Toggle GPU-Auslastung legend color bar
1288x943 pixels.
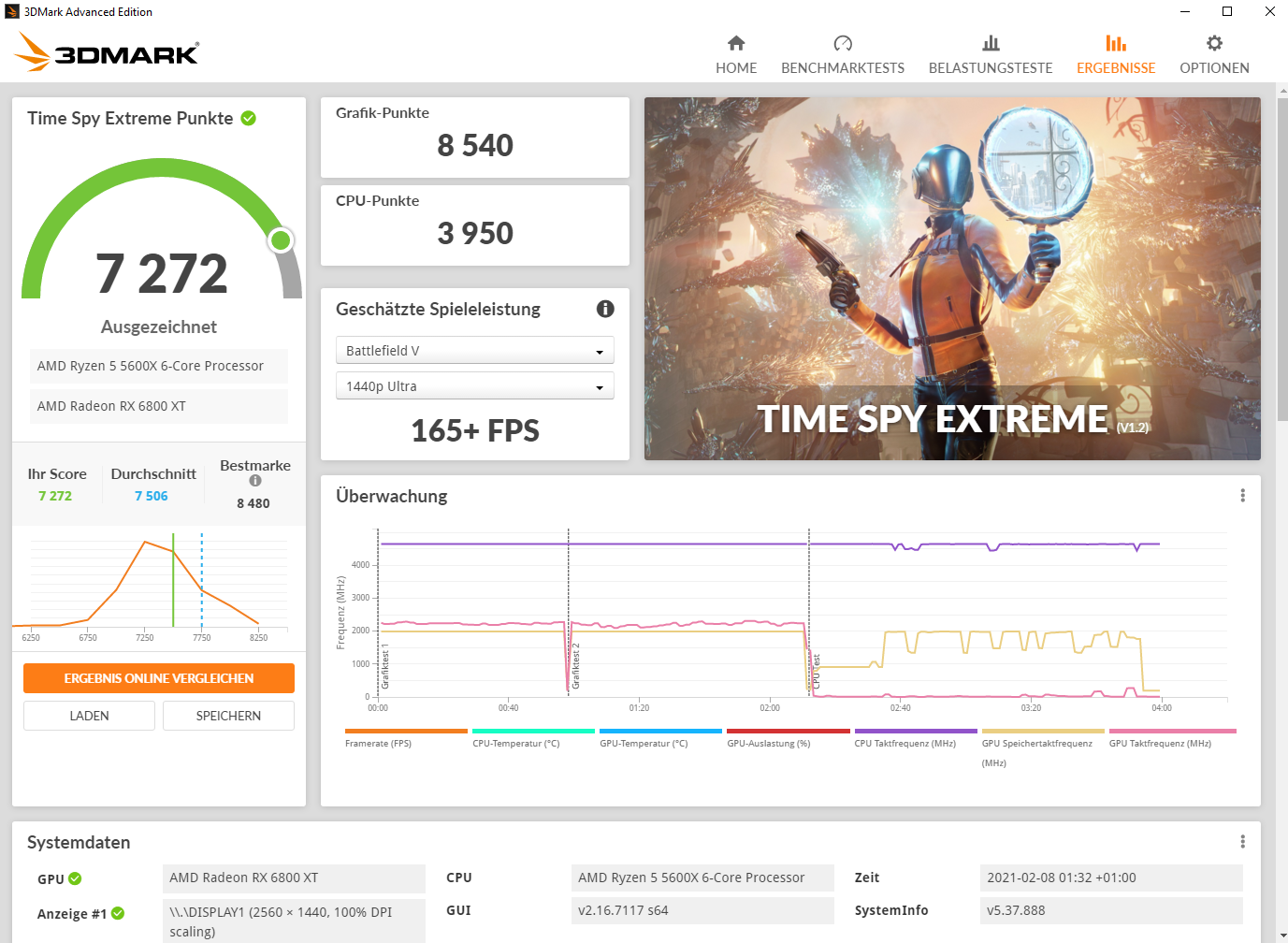[788, 731]
